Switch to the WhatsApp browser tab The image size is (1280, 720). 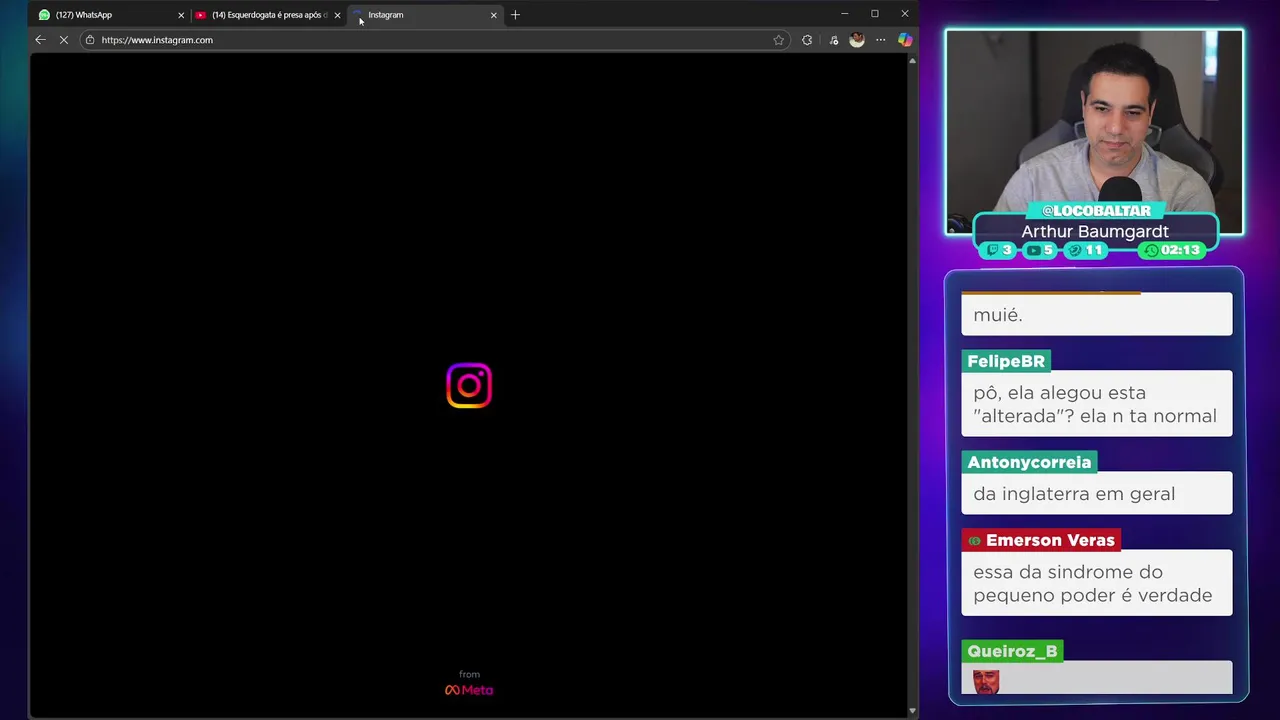point(110,15)
